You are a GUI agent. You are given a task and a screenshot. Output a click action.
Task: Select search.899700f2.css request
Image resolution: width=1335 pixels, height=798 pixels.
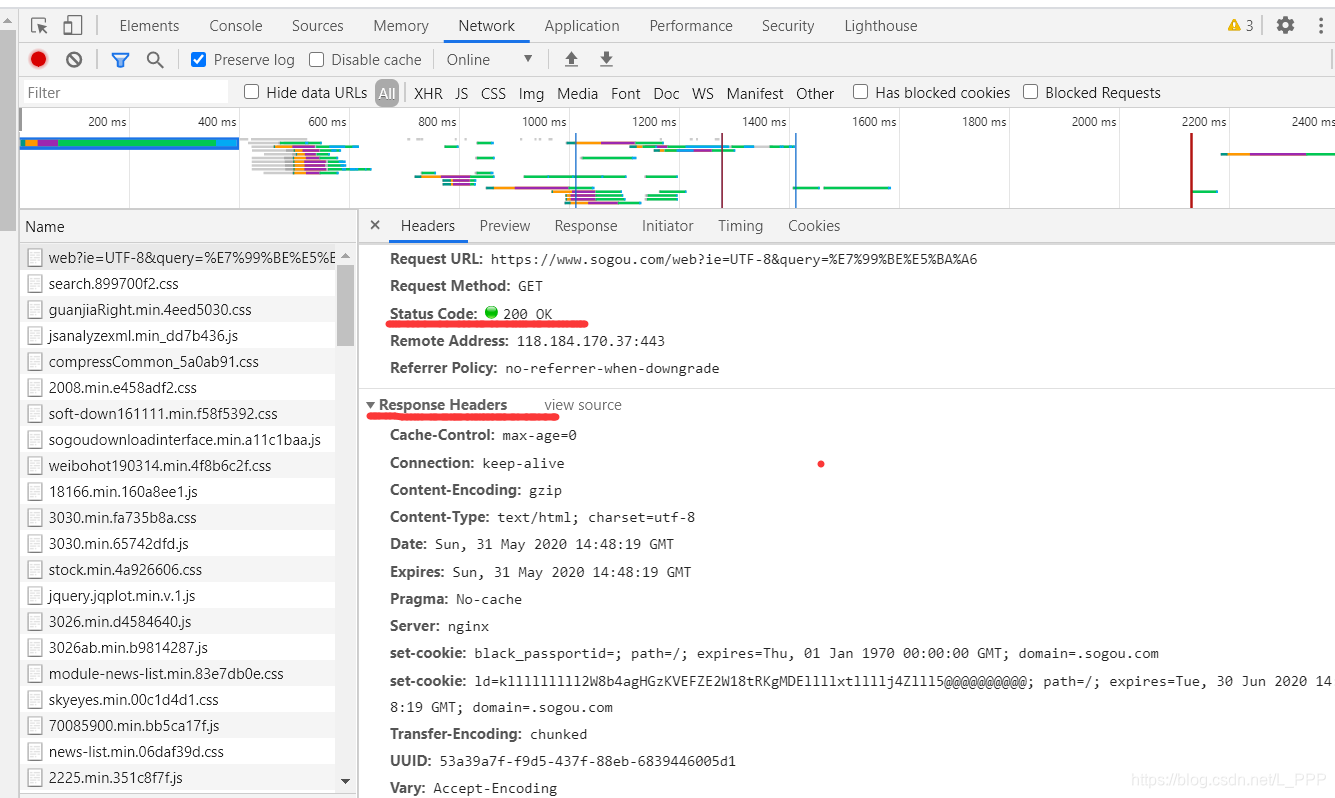[179, 284]
